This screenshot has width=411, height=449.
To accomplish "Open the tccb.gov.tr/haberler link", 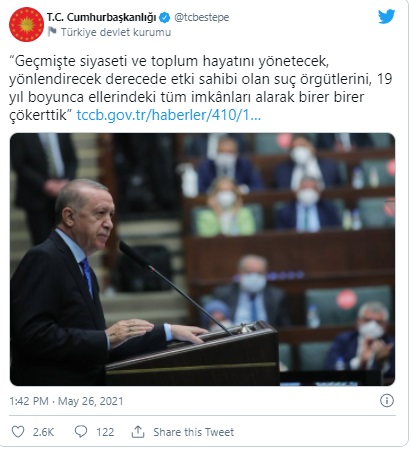I will [x=169, y=115].
